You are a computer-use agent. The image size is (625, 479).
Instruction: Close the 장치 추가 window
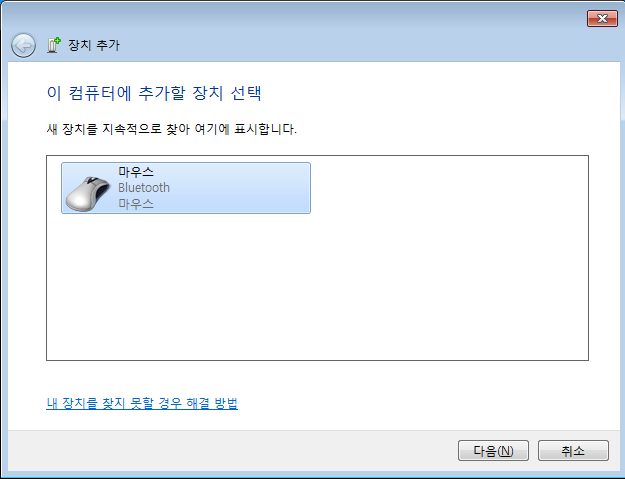point(602,18)
